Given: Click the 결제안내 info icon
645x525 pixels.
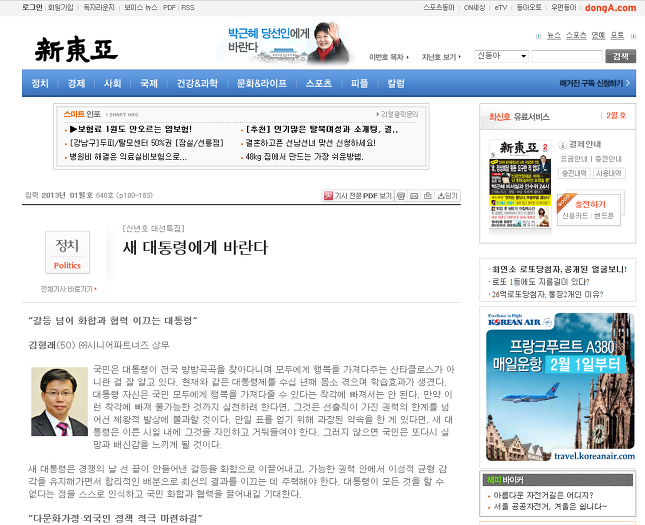Looking at the screenshot, I should (562, 145).
